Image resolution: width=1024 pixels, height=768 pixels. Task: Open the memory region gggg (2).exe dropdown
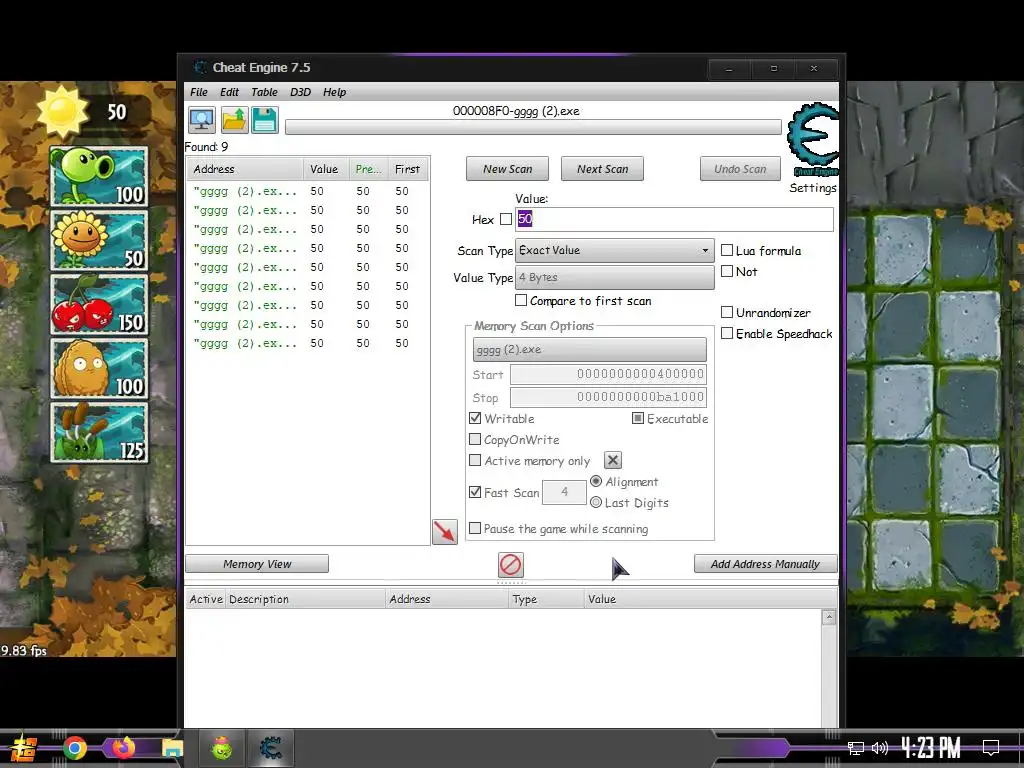point(589,349)
